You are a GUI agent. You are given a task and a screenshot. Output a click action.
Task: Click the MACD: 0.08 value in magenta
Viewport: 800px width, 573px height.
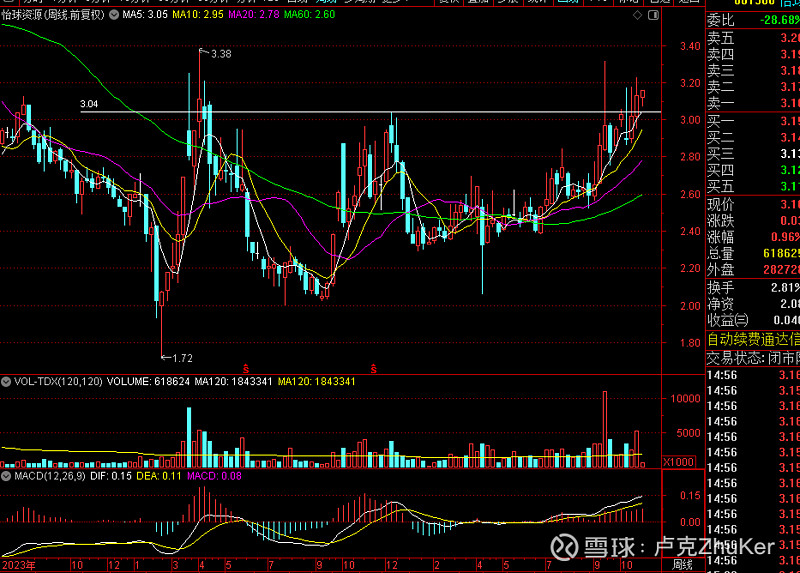(214, 476)
